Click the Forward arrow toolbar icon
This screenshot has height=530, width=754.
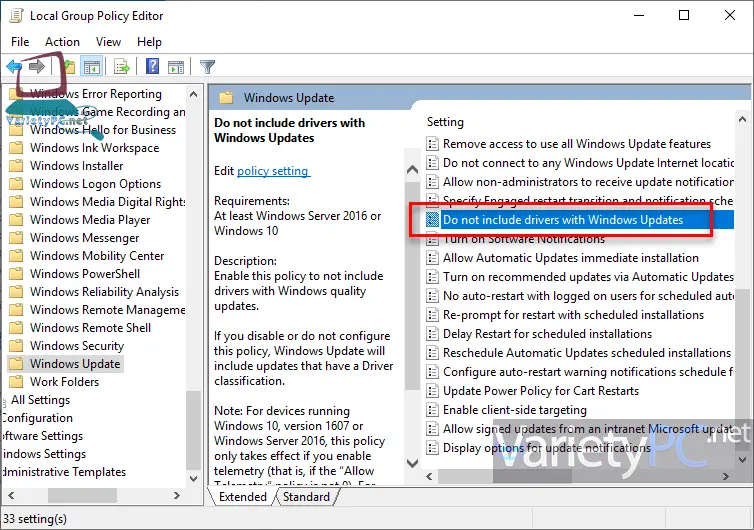tap(37, 66)
